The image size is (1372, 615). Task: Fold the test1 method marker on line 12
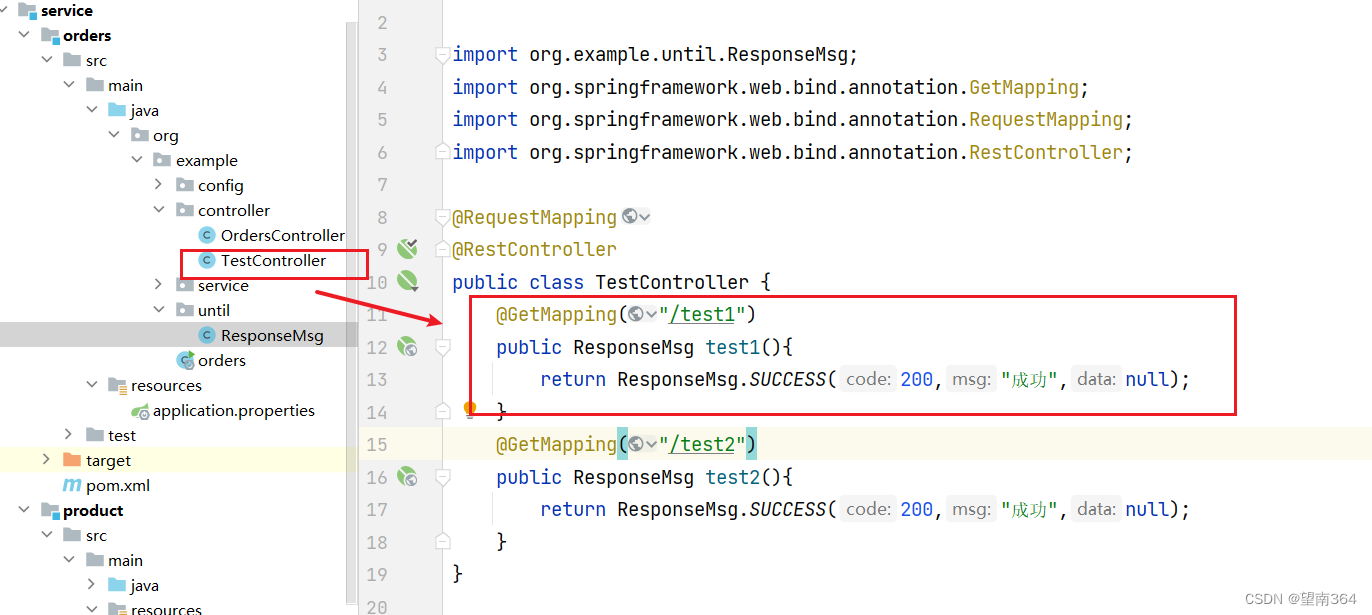[x=442, y=347]
